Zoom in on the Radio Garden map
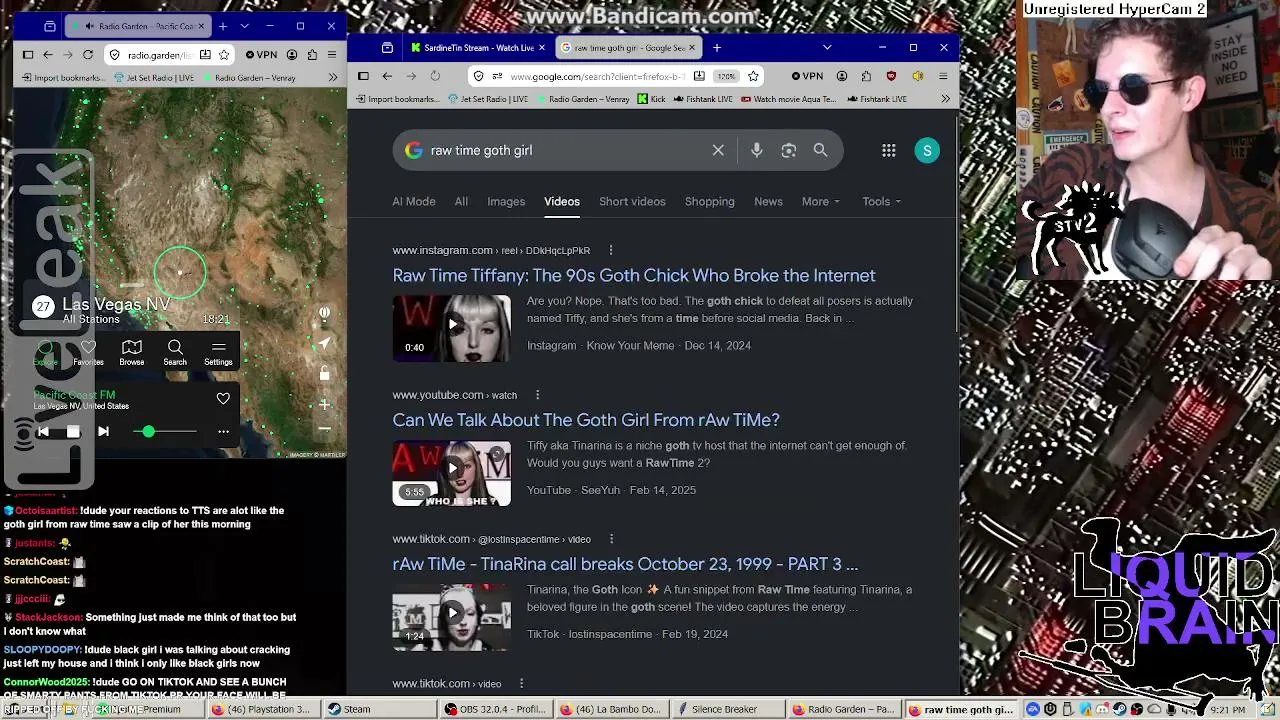 point(324,405)
